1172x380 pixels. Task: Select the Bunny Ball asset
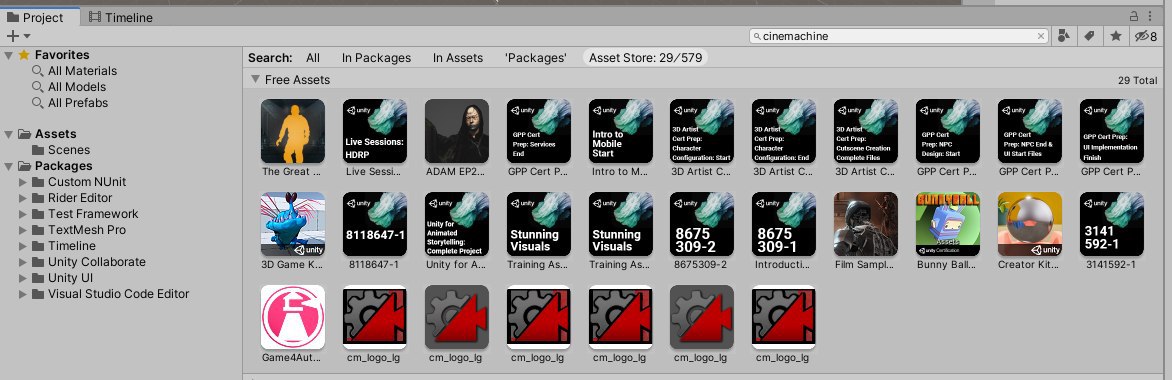(948, 224)
